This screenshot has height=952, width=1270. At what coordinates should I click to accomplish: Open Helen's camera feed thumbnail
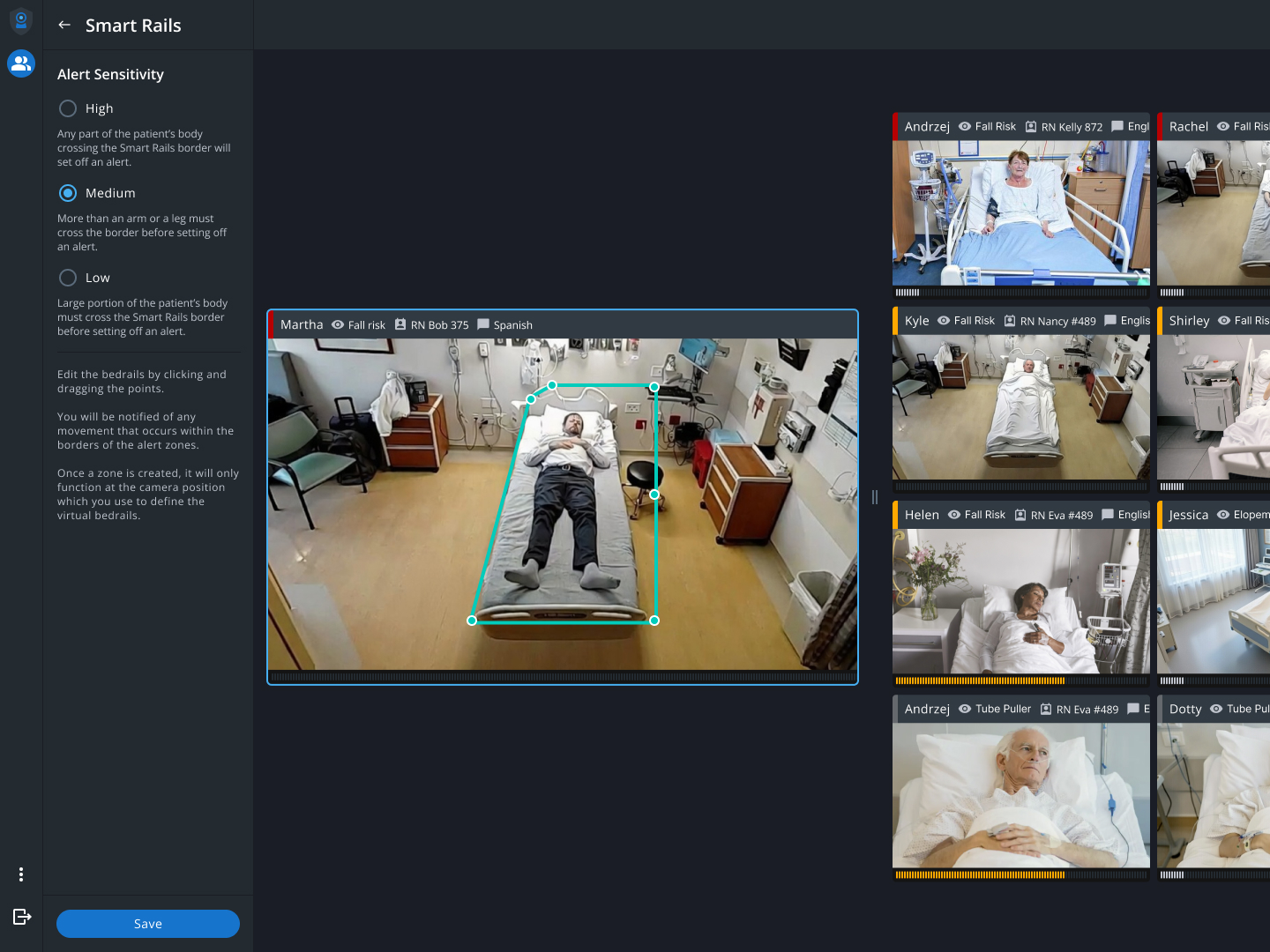[x=1021, y=601]
